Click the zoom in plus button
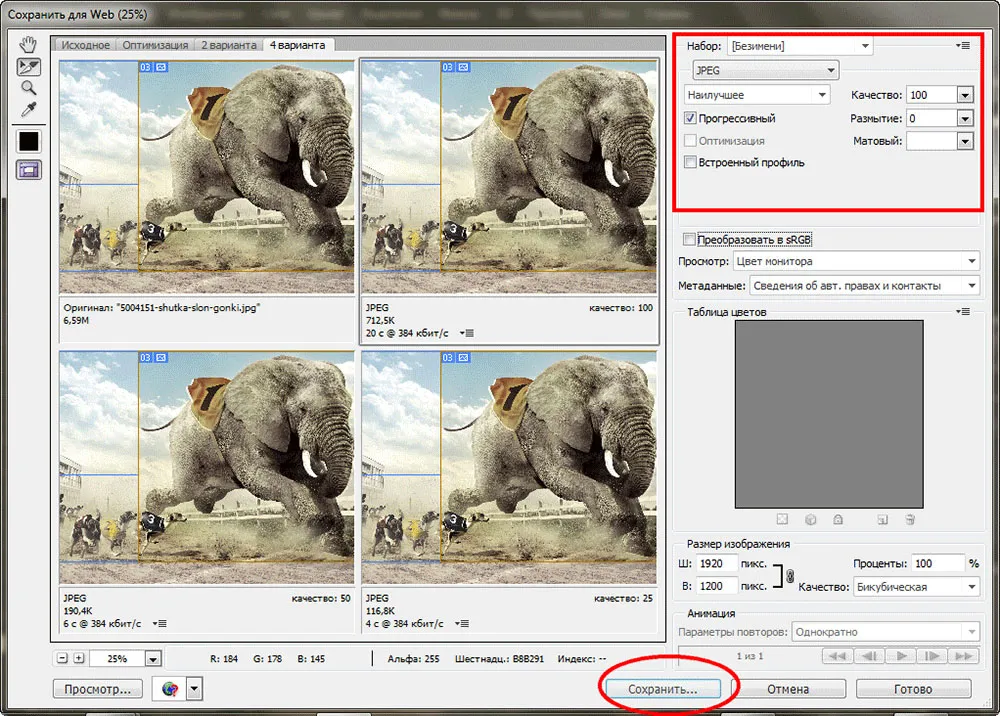Screen dimensions: 1000x716 tap(78, 658)
